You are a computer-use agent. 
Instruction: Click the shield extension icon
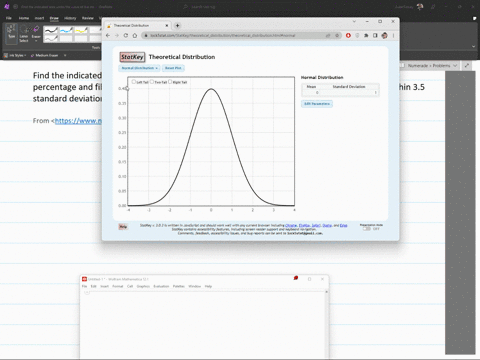(x=357, y=35)
